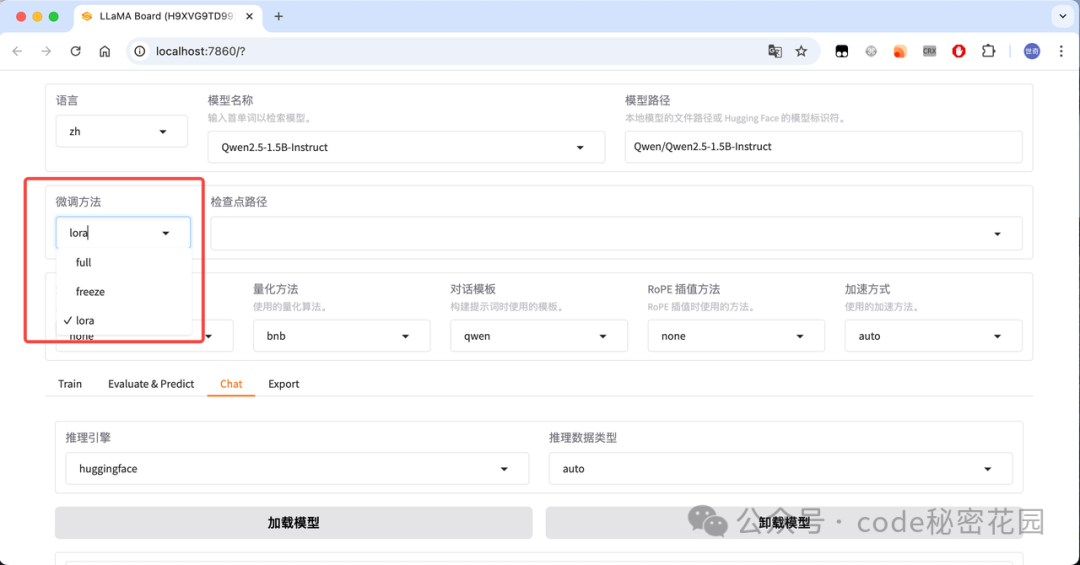Choose freeze fine-tuning option
Viewport: 1080px width, 565px height.
(x=123, y=291)
